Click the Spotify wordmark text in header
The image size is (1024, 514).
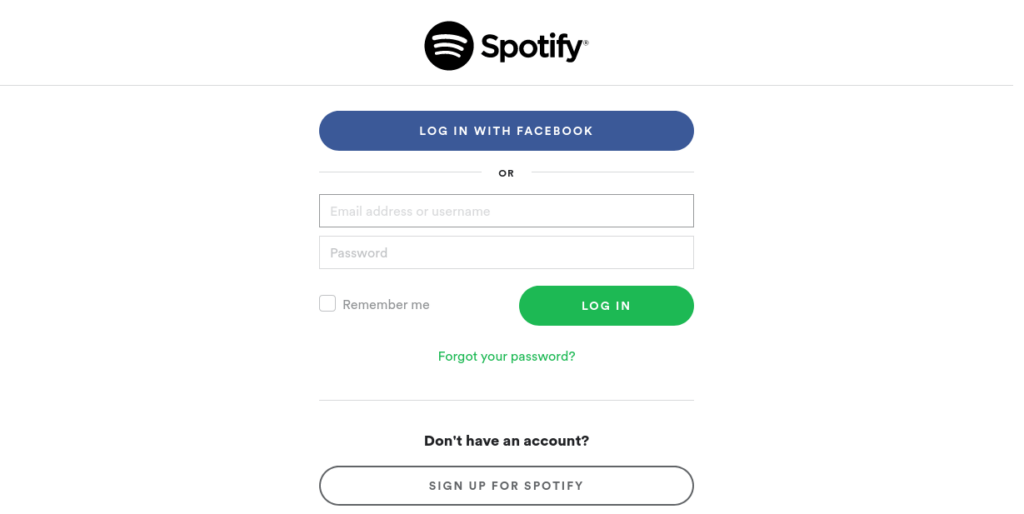coord(532,47)
